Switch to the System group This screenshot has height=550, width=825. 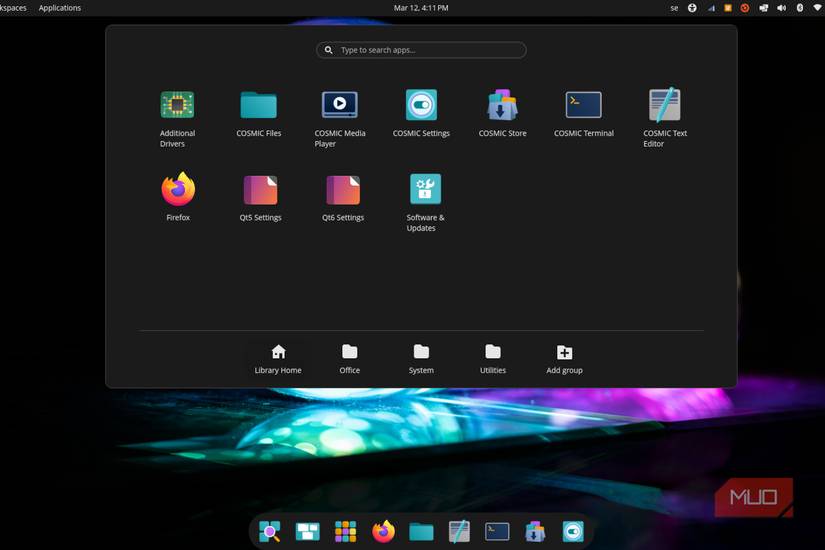[x=421, y=359]
